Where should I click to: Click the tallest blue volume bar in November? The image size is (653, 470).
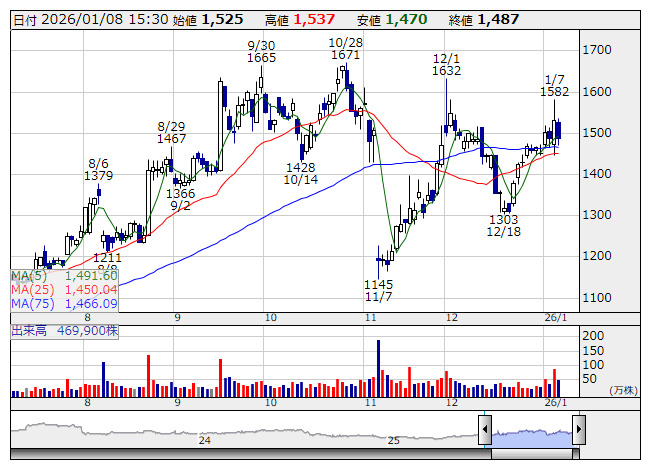pos(379,368)
